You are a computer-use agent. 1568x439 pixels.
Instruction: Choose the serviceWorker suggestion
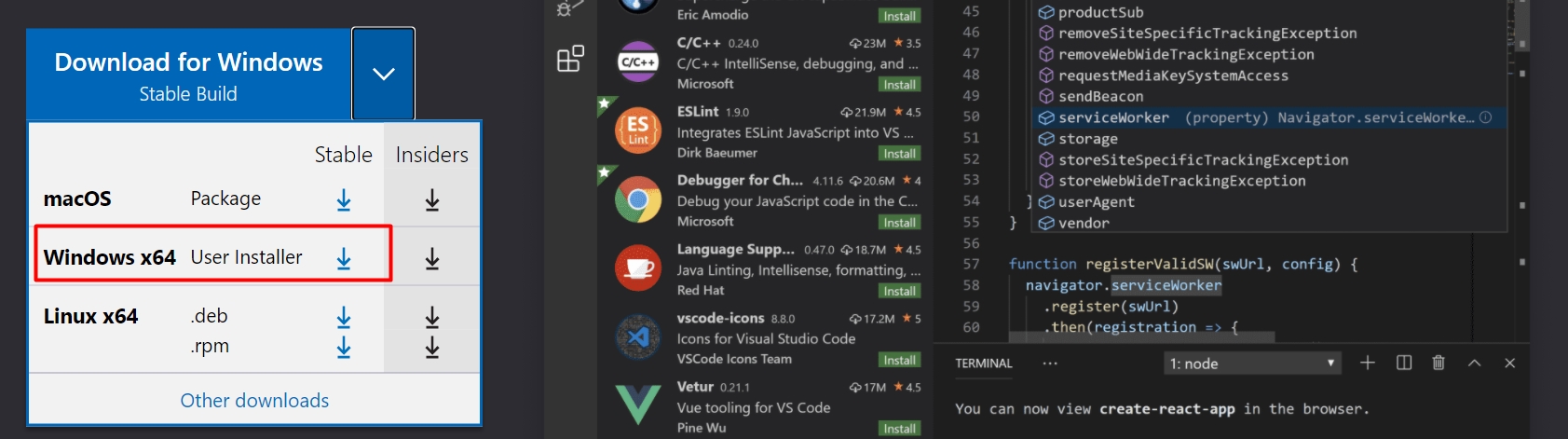1269,117
